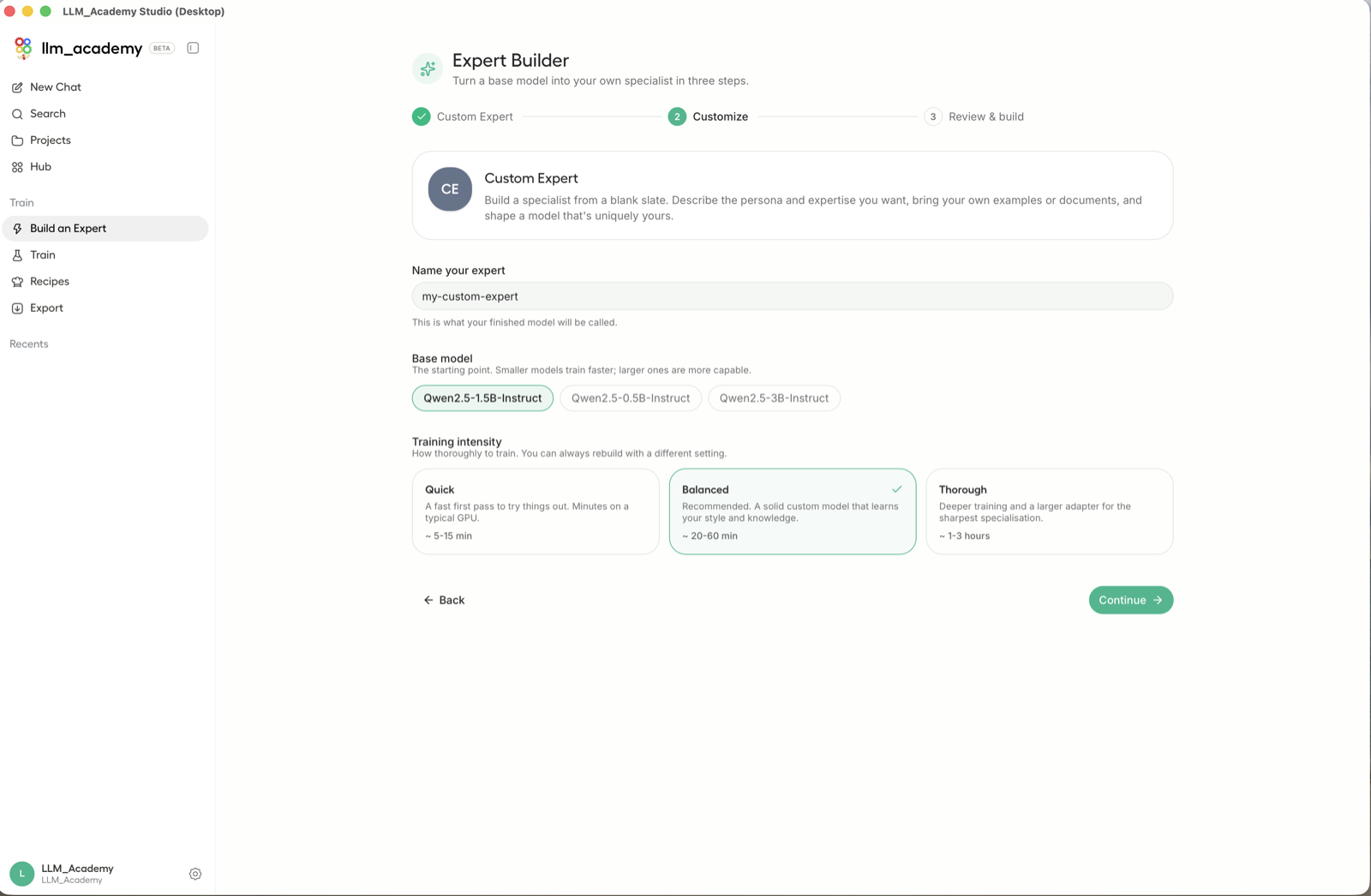The width and height of the screenshot is (1371, 896).
Task: Click the Balanced card checkmark icon
Action: (x=896, y=489)
